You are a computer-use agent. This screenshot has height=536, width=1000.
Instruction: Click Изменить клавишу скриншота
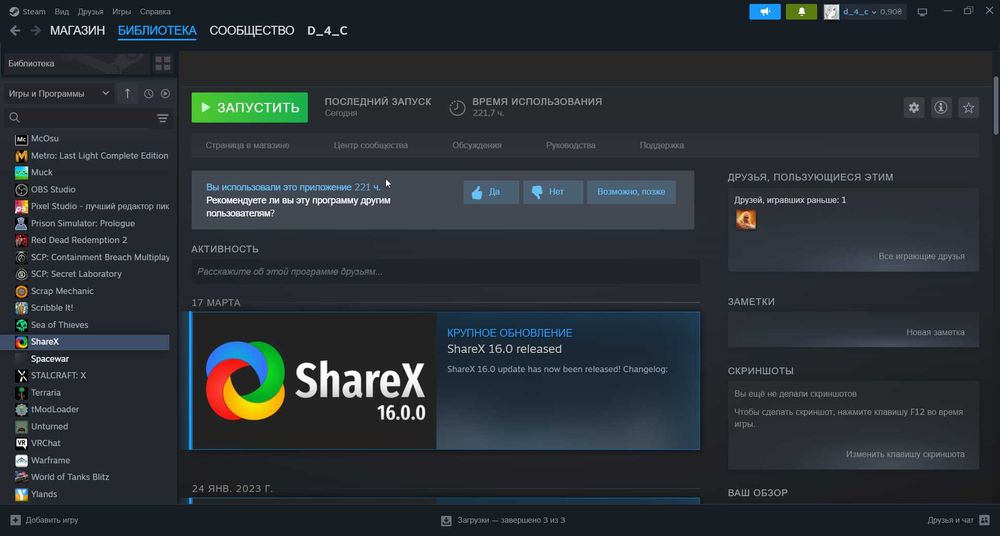click(x=905, y=454)
